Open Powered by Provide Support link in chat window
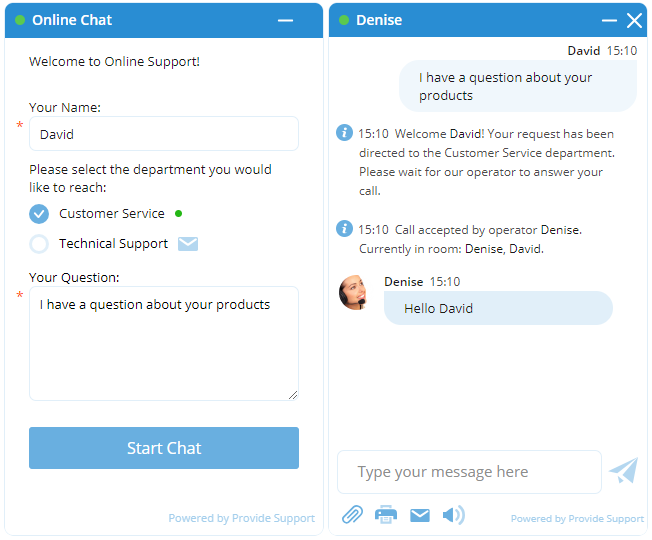Viewport: 652px width, 540px height. 577,518
